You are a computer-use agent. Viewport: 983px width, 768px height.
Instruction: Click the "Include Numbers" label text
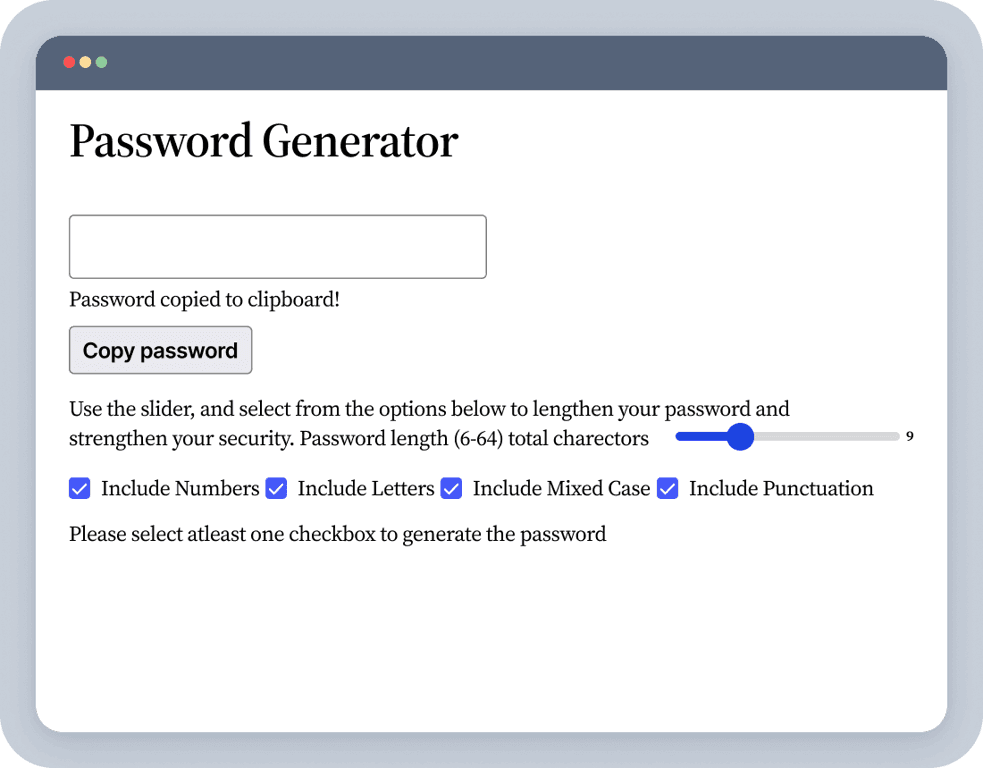pos(180,489)
